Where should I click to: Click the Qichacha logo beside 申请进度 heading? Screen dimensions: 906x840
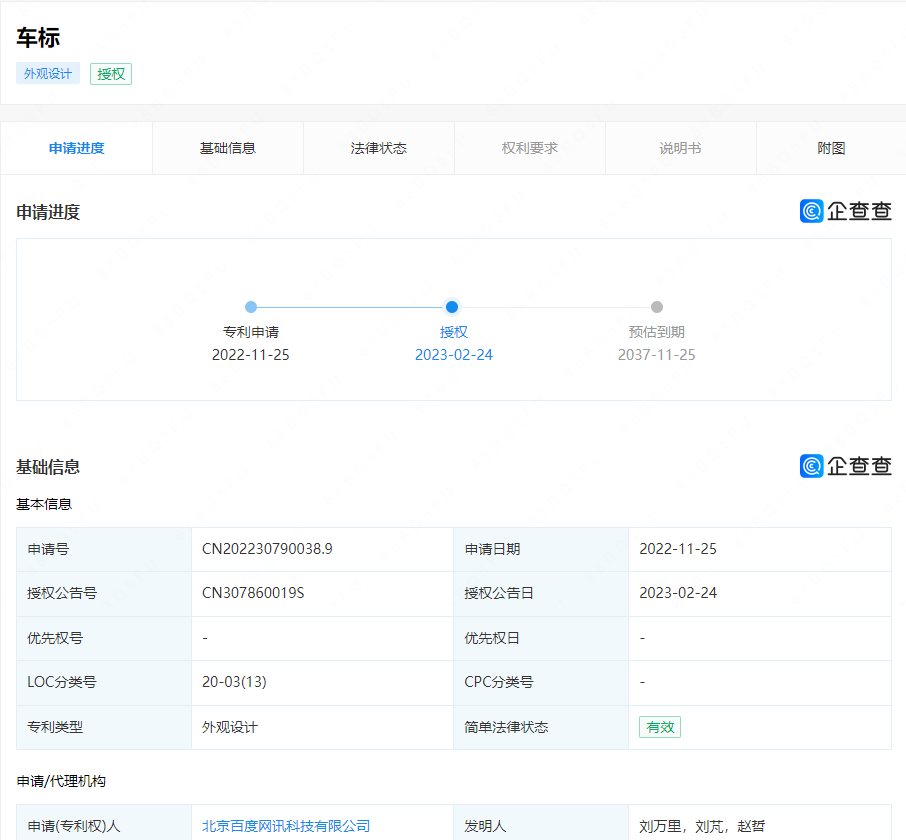[x=845, y=211]
